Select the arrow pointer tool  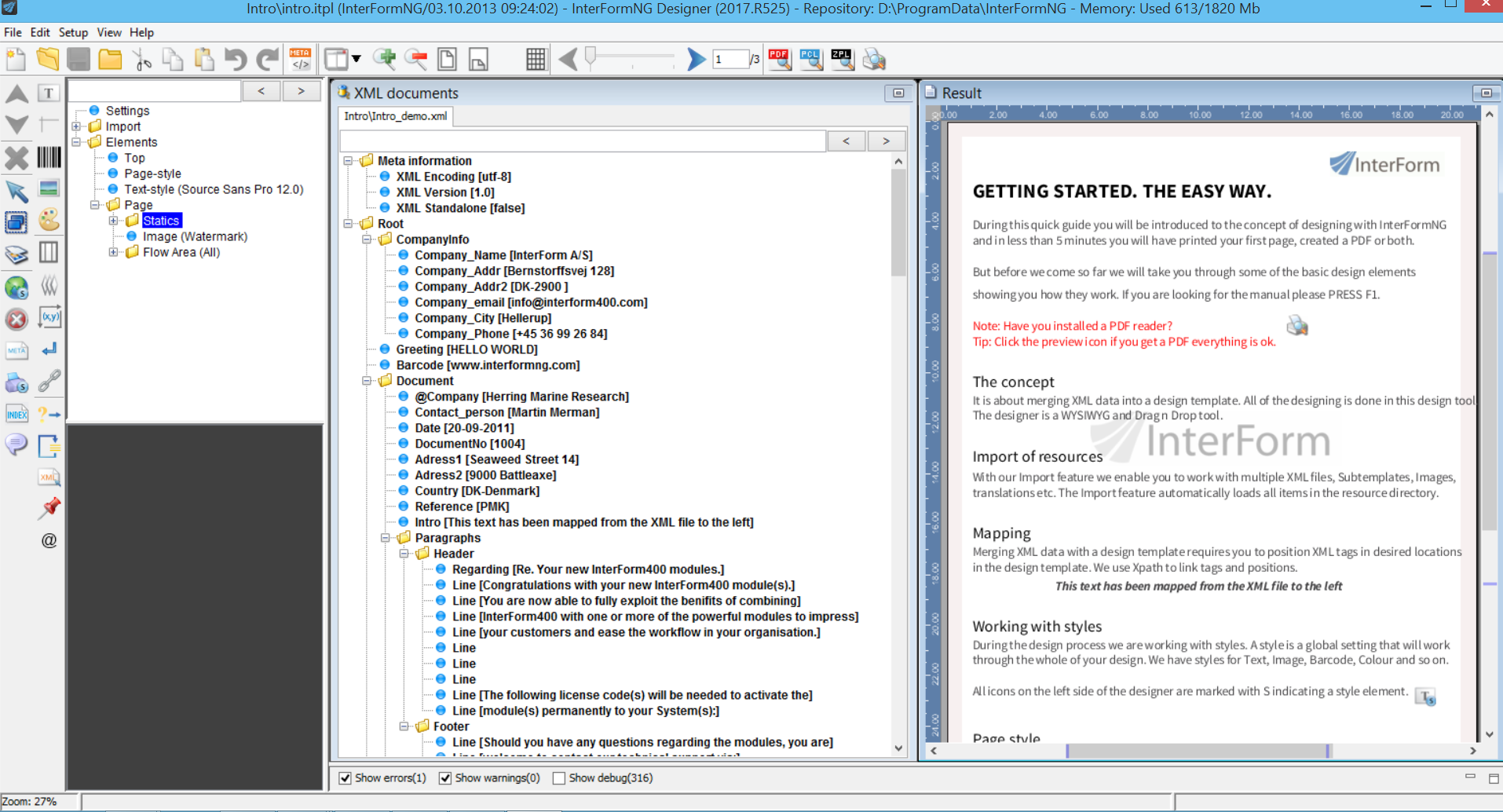pyautogui.click(x=16, y=191)
